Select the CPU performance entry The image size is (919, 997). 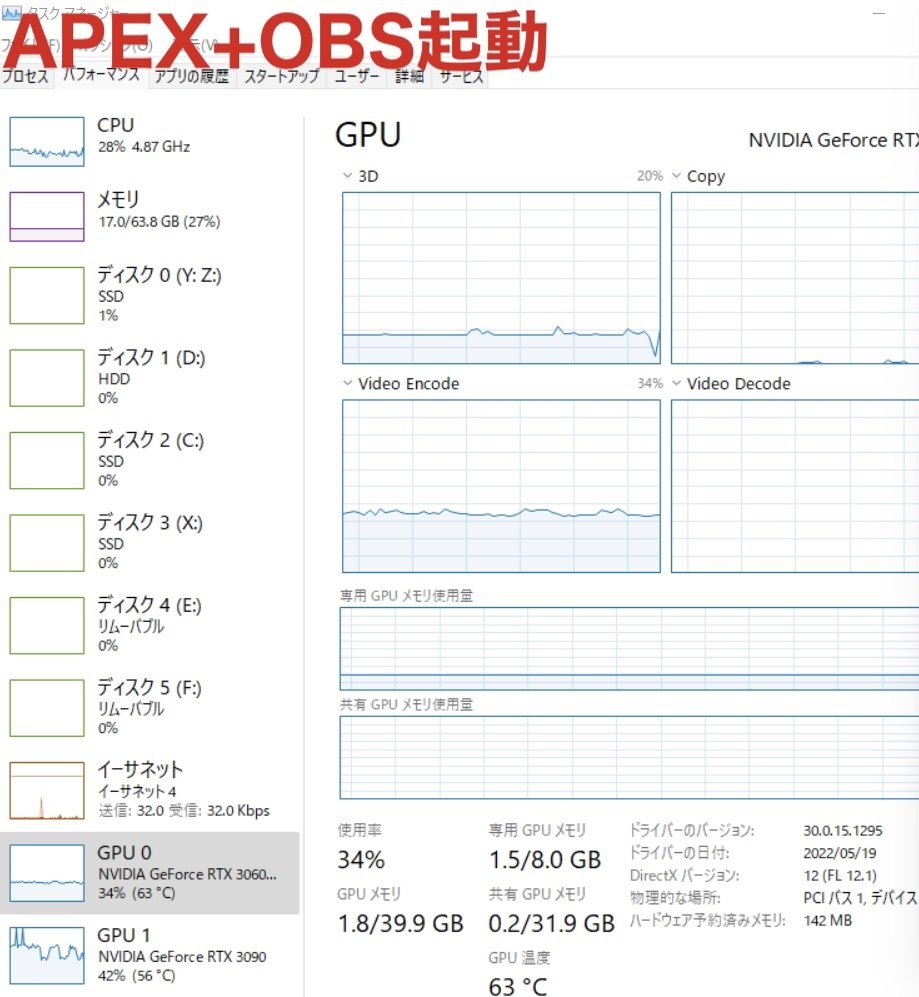150,141
